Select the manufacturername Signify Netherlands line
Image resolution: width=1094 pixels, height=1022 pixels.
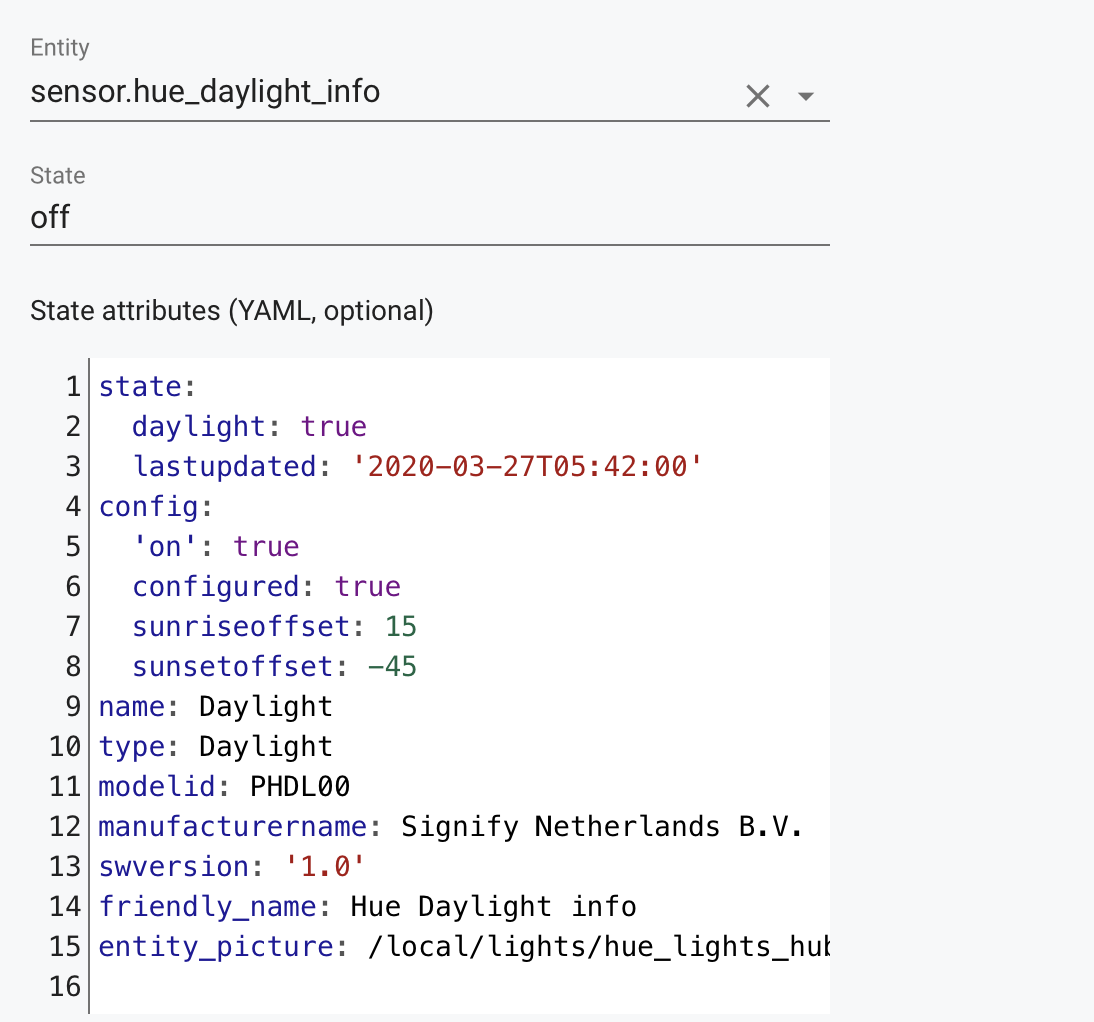click(450, 826)
